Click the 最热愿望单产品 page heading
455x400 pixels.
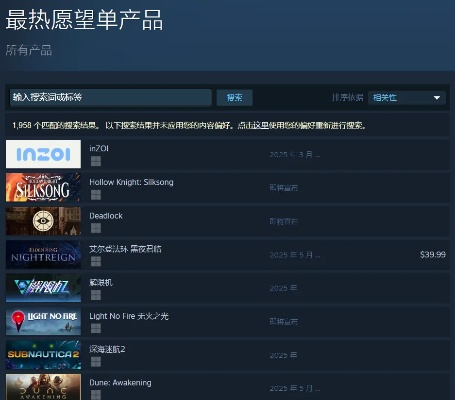pos(84,20)
